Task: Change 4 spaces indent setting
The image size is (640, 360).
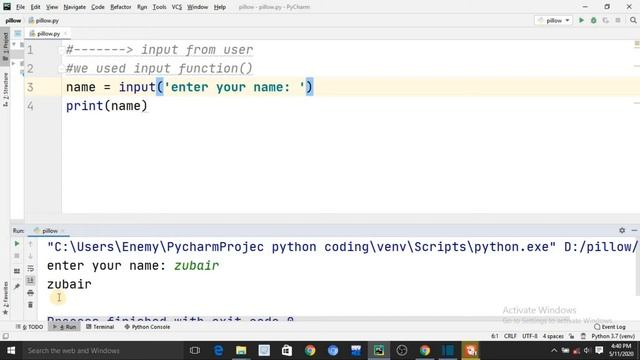Action: [553, 336]
